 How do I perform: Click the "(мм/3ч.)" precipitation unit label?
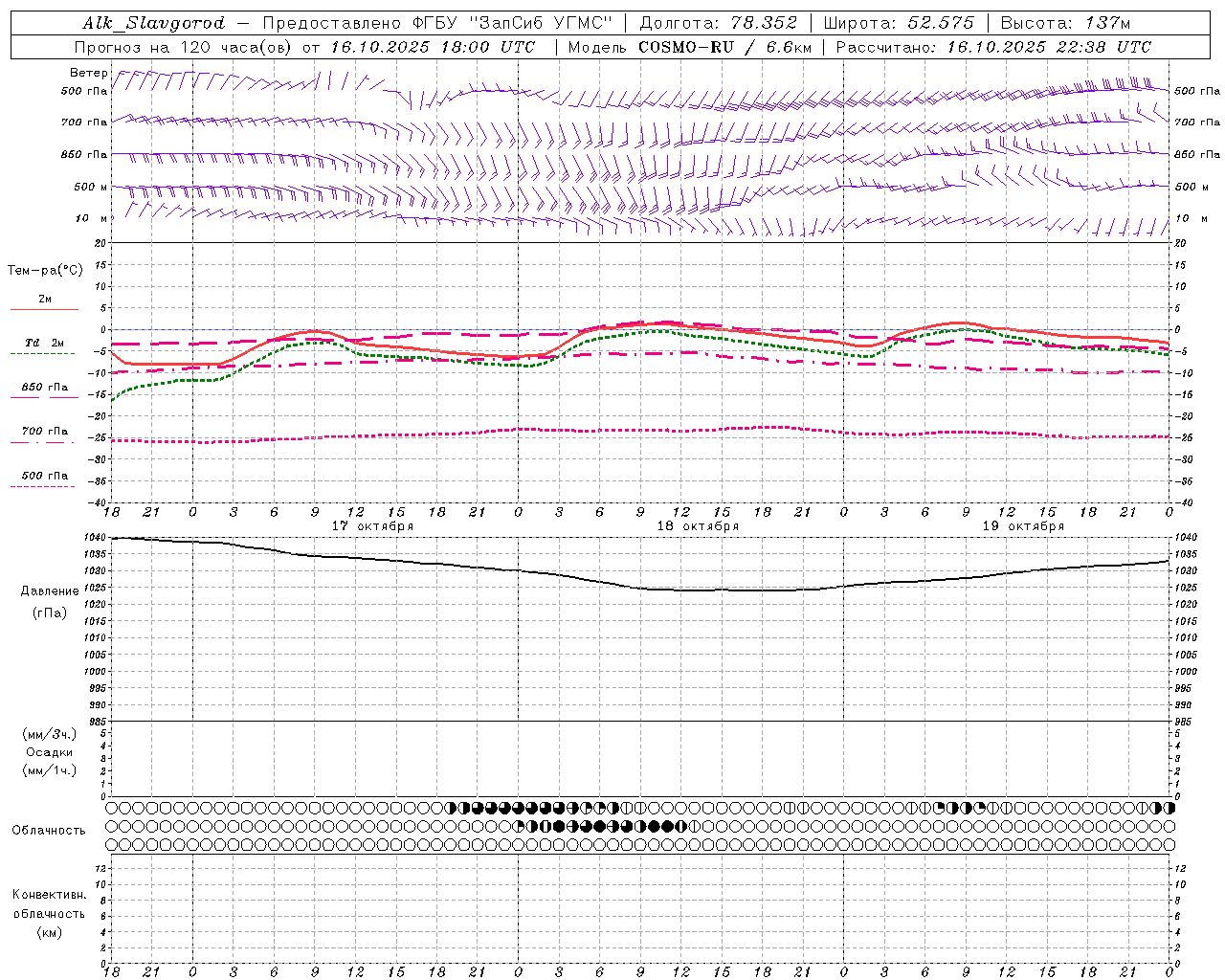tap(50, 735)
